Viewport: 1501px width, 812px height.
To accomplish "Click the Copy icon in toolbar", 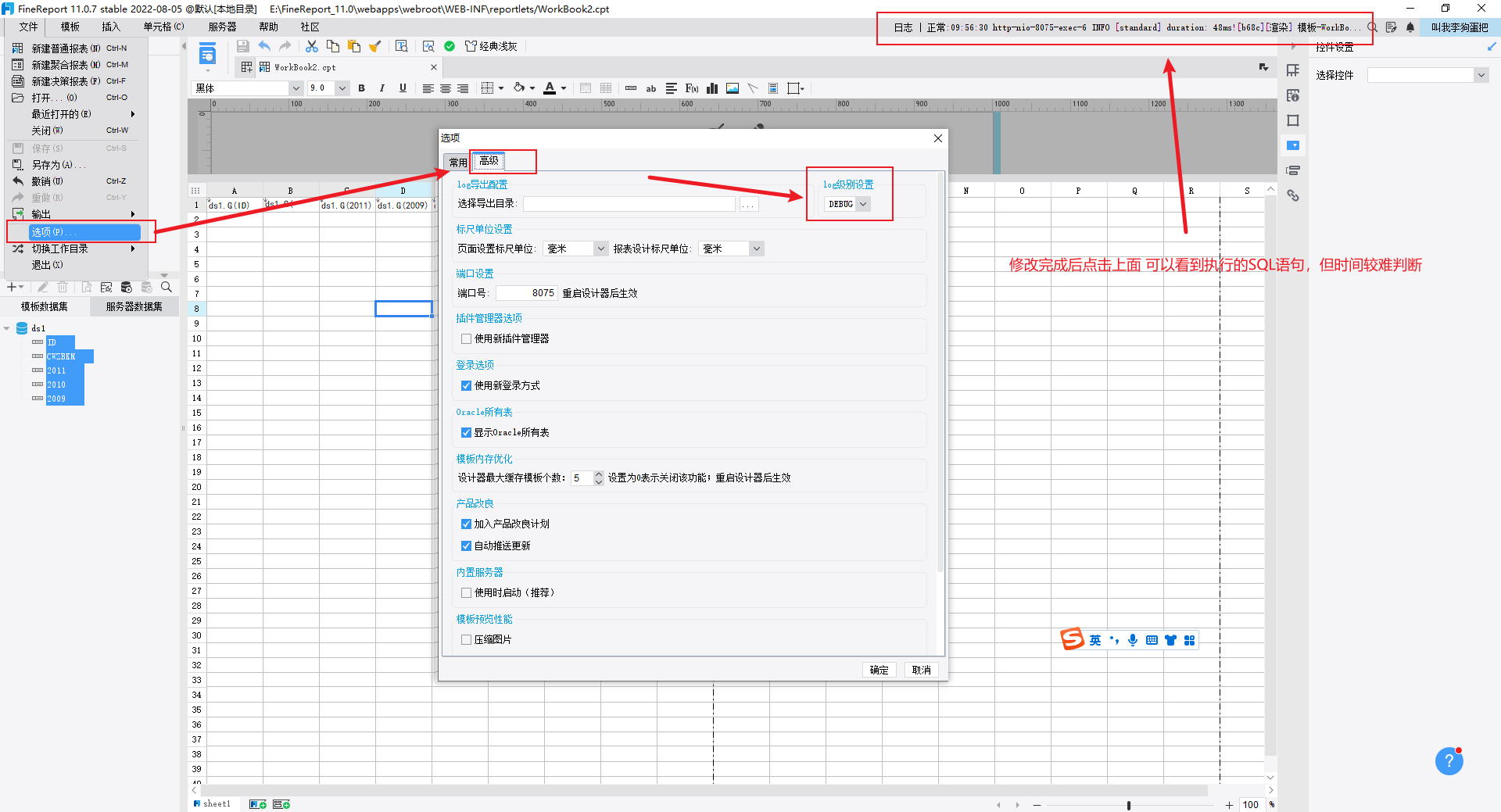I will pos(333,46).
